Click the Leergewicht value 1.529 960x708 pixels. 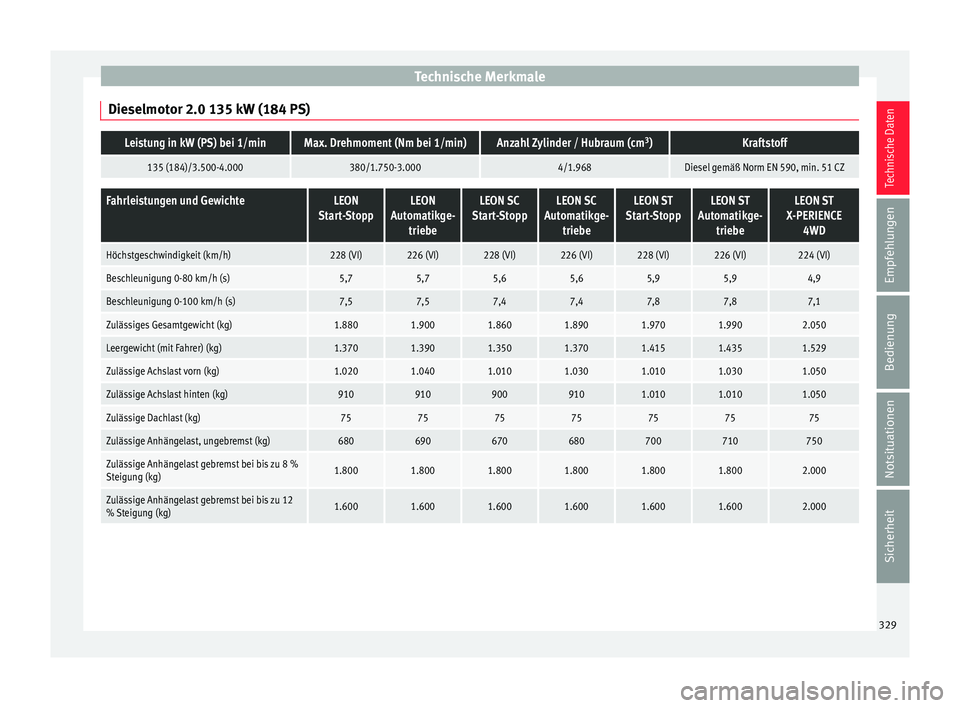click(x=814, y=348)
